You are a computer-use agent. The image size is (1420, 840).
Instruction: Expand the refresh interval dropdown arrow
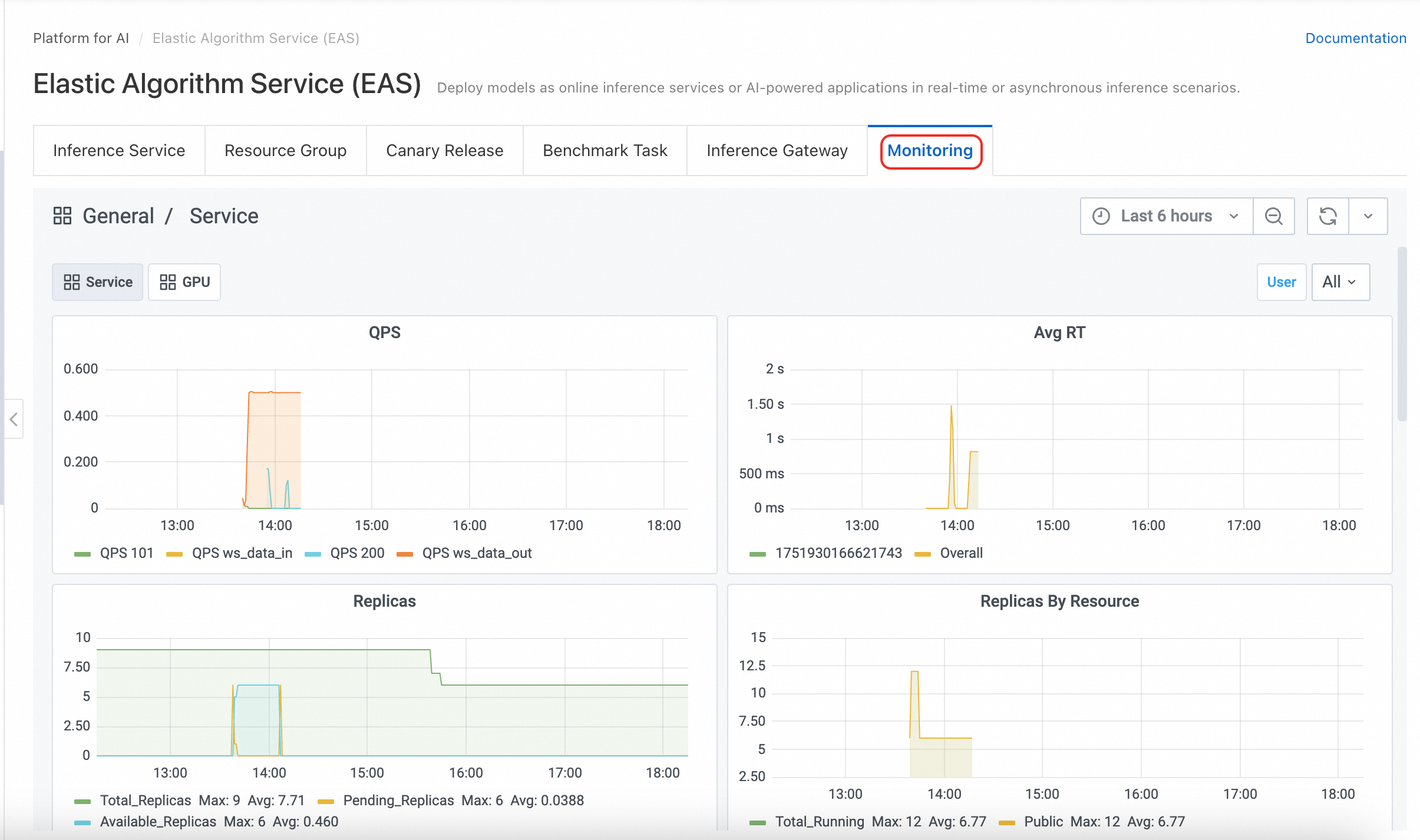1368,216
